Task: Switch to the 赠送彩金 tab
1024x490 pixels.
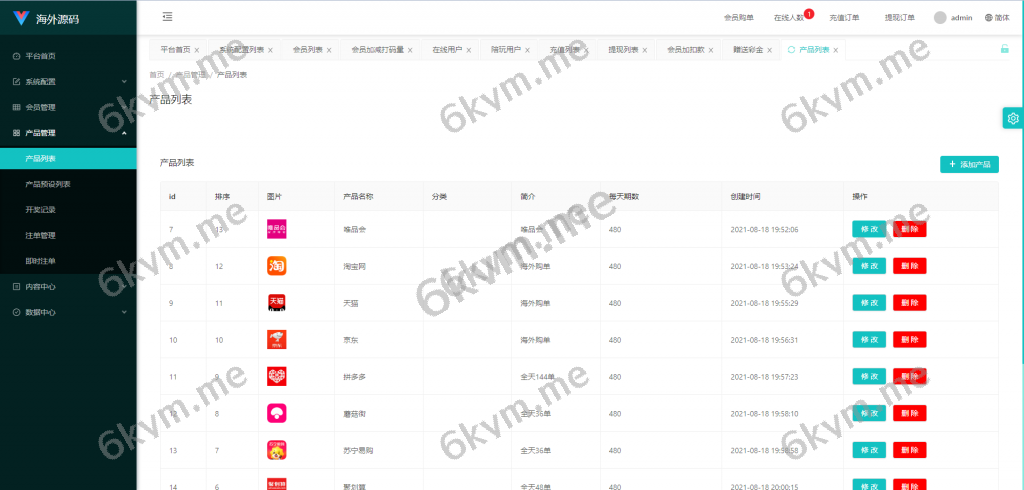Action: tap(748, 50)
